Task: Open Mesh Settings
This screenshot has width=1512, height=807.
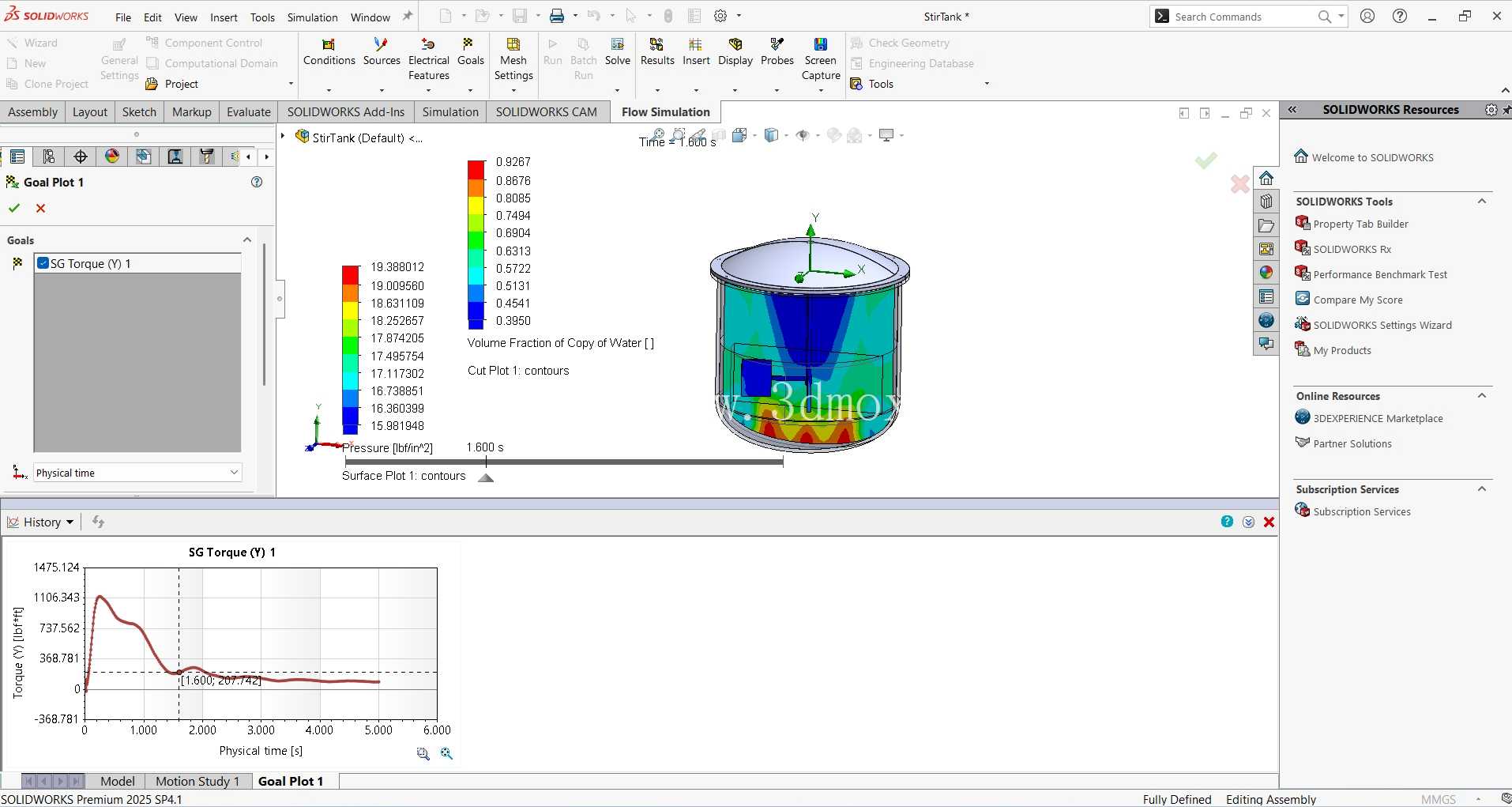Action: (x=513, y=58)
